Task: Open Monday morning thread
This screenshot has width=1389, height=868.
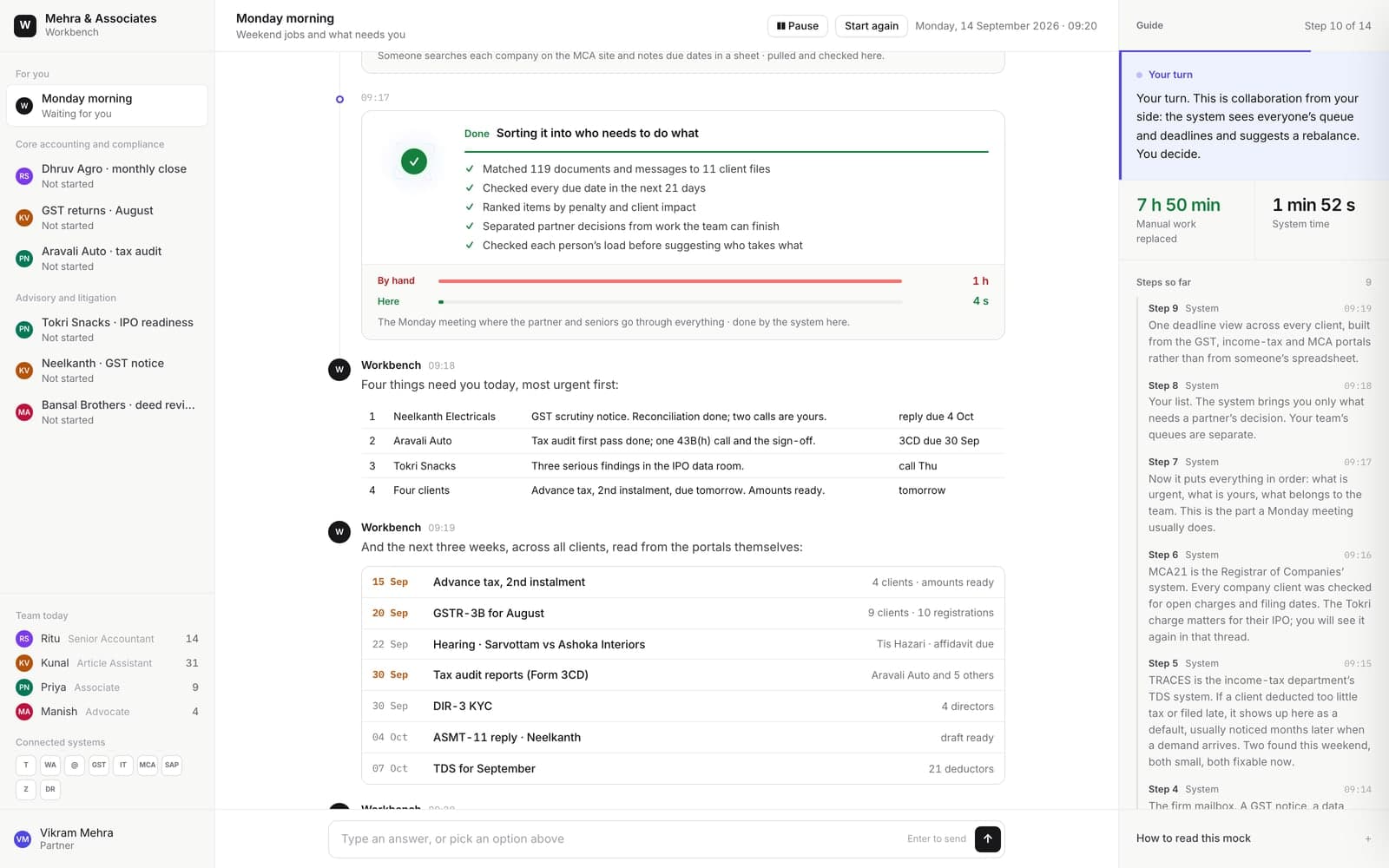Action: click(x=107, y=105)
